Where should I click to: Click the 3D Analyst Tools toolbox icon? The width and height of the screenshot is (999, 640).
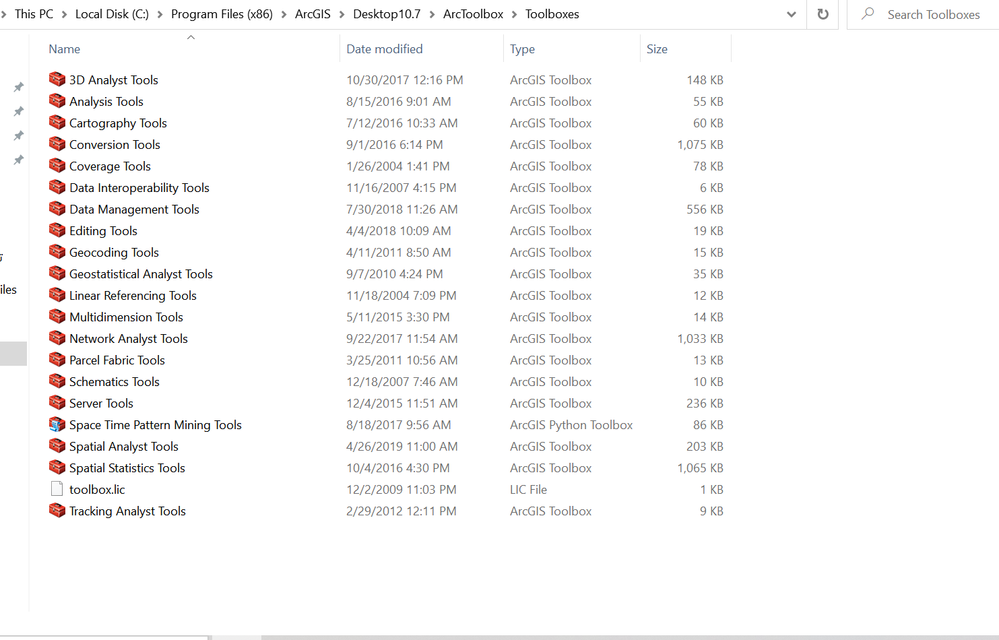pos(57,79)
